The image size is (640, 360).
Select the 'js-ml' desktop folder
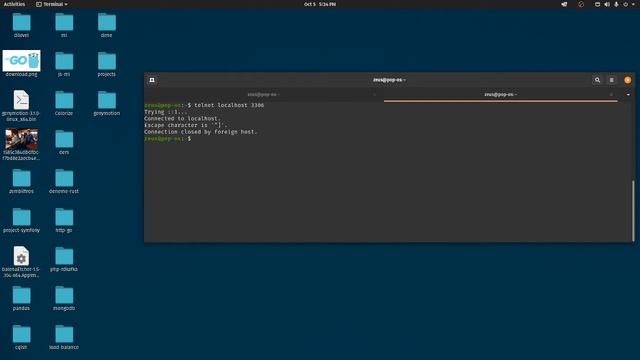64,64
